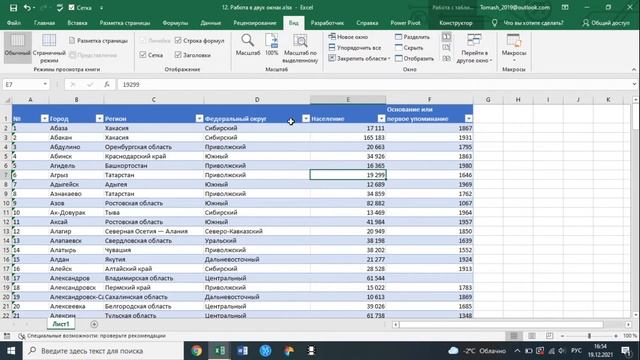Click the vertical scrollbar thumb

coord(635,117)
